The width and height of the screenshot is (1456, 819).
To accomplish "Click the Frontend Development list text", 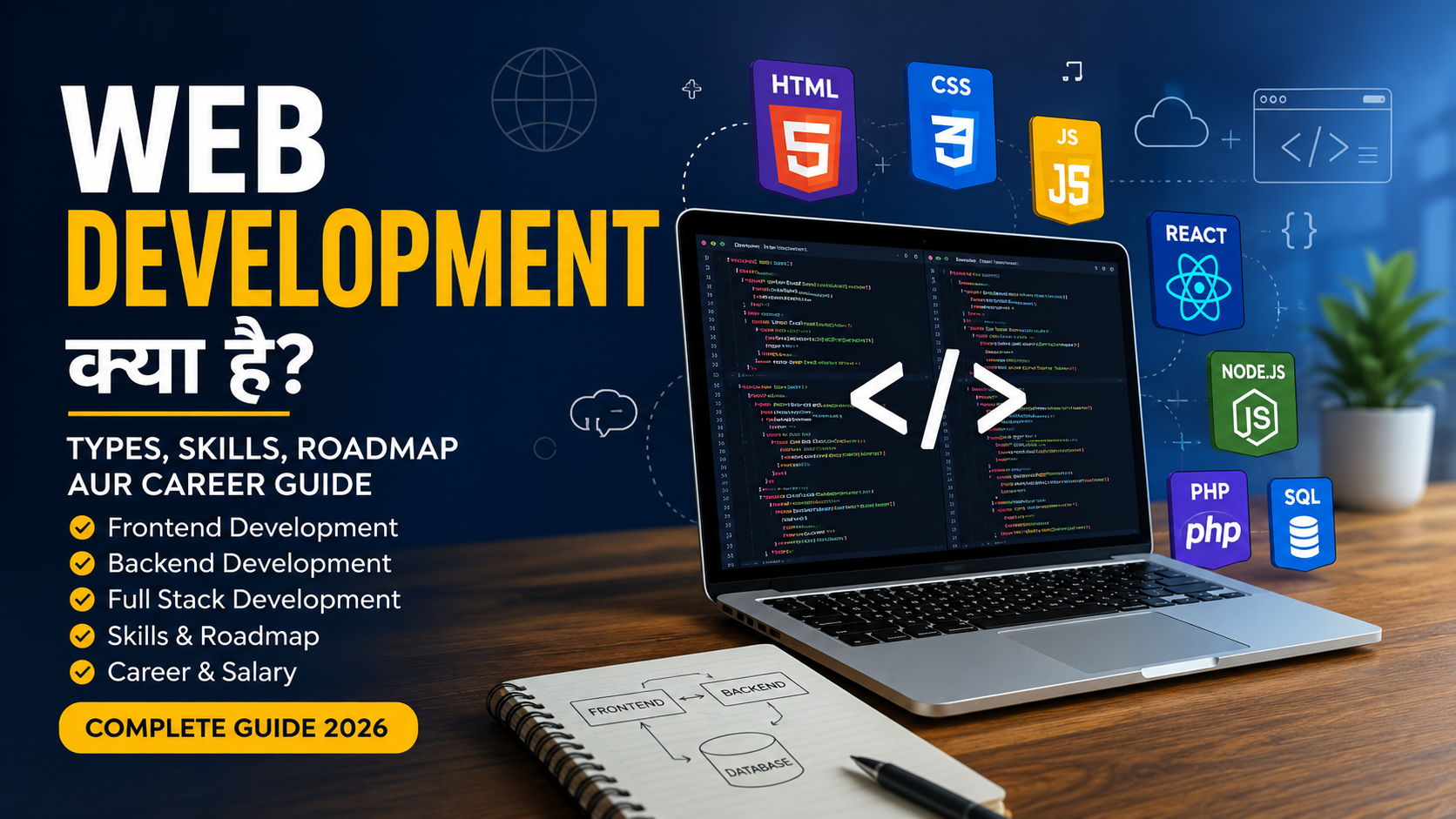I will coord(253,527).
